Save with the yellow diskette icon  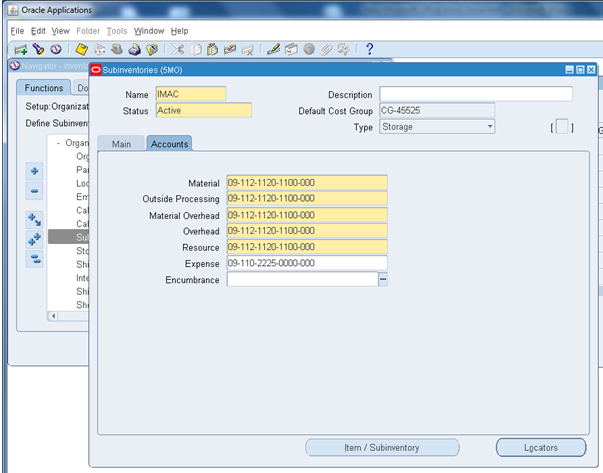point(82,49)
